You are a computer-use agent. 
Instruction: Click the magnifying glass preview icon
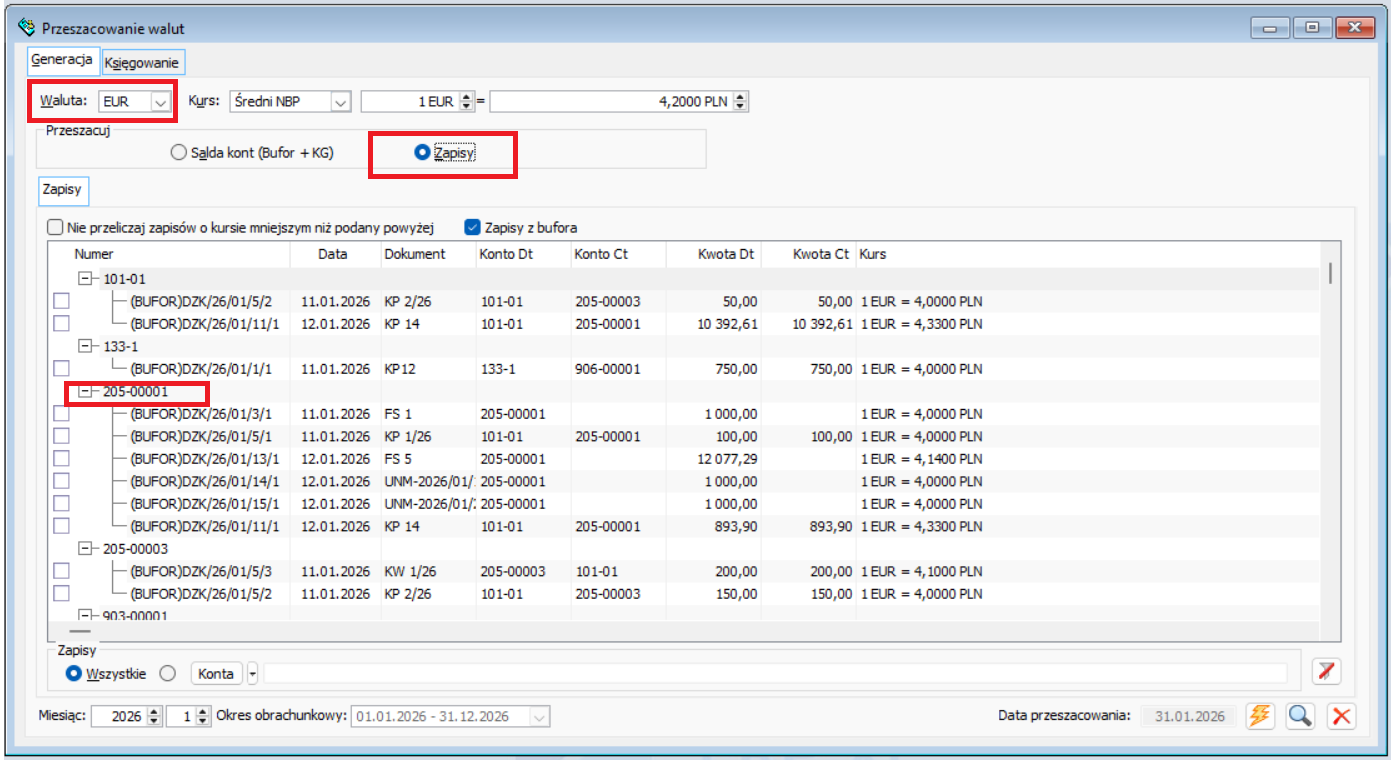coord(1299,716)
